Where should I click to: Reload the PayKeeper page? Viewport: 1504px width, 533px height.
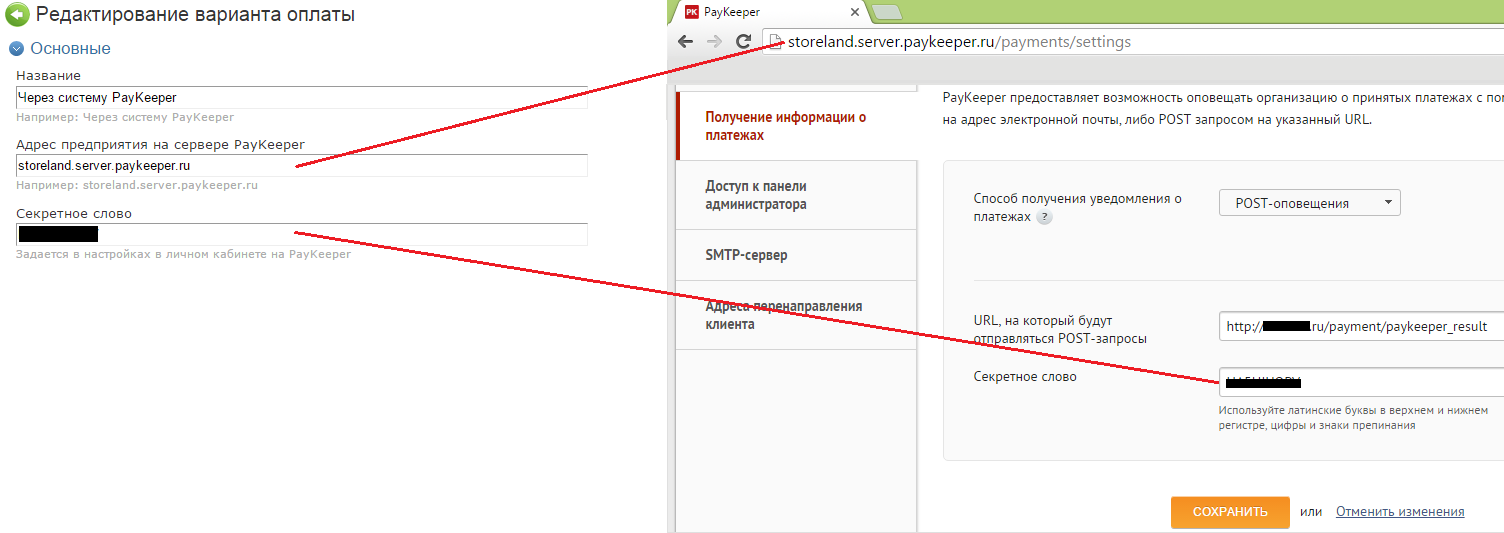pyautogui.click(x=743, y=42)
